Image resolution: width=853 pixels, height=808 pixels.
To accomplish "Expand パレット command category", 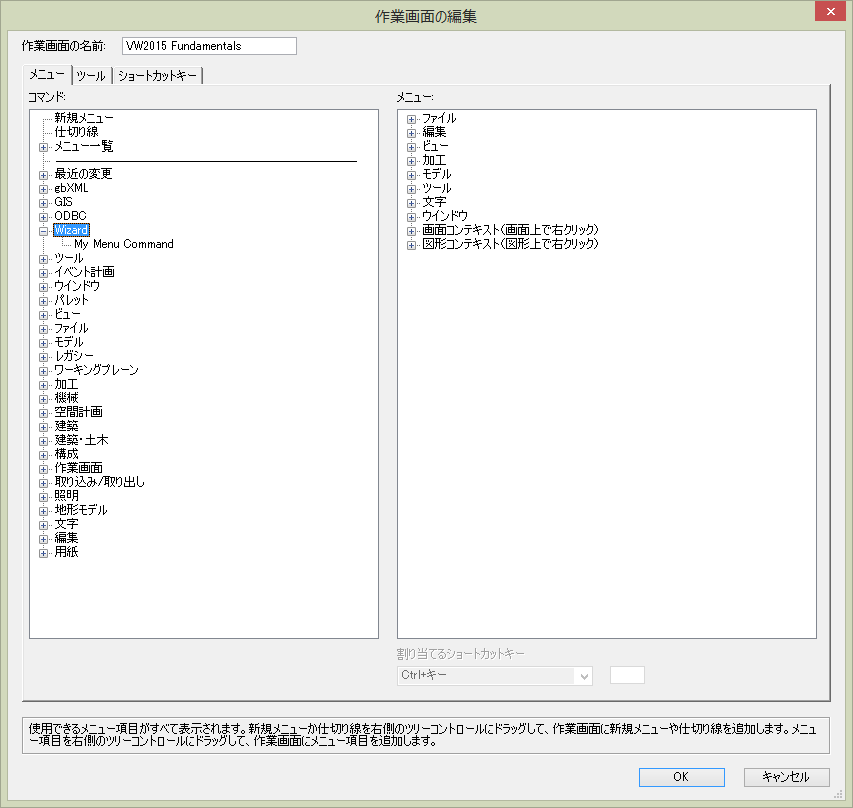I will click(44, 301).
